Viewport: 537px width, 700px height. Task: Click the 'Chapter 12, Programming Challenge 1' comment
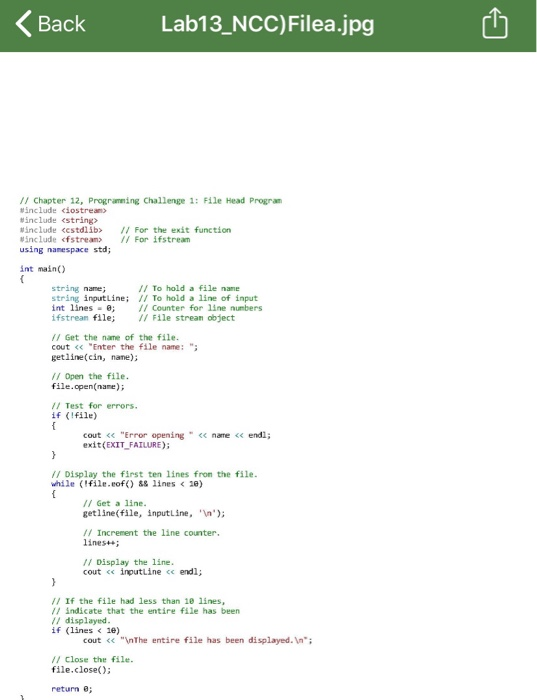pos(150,200)
